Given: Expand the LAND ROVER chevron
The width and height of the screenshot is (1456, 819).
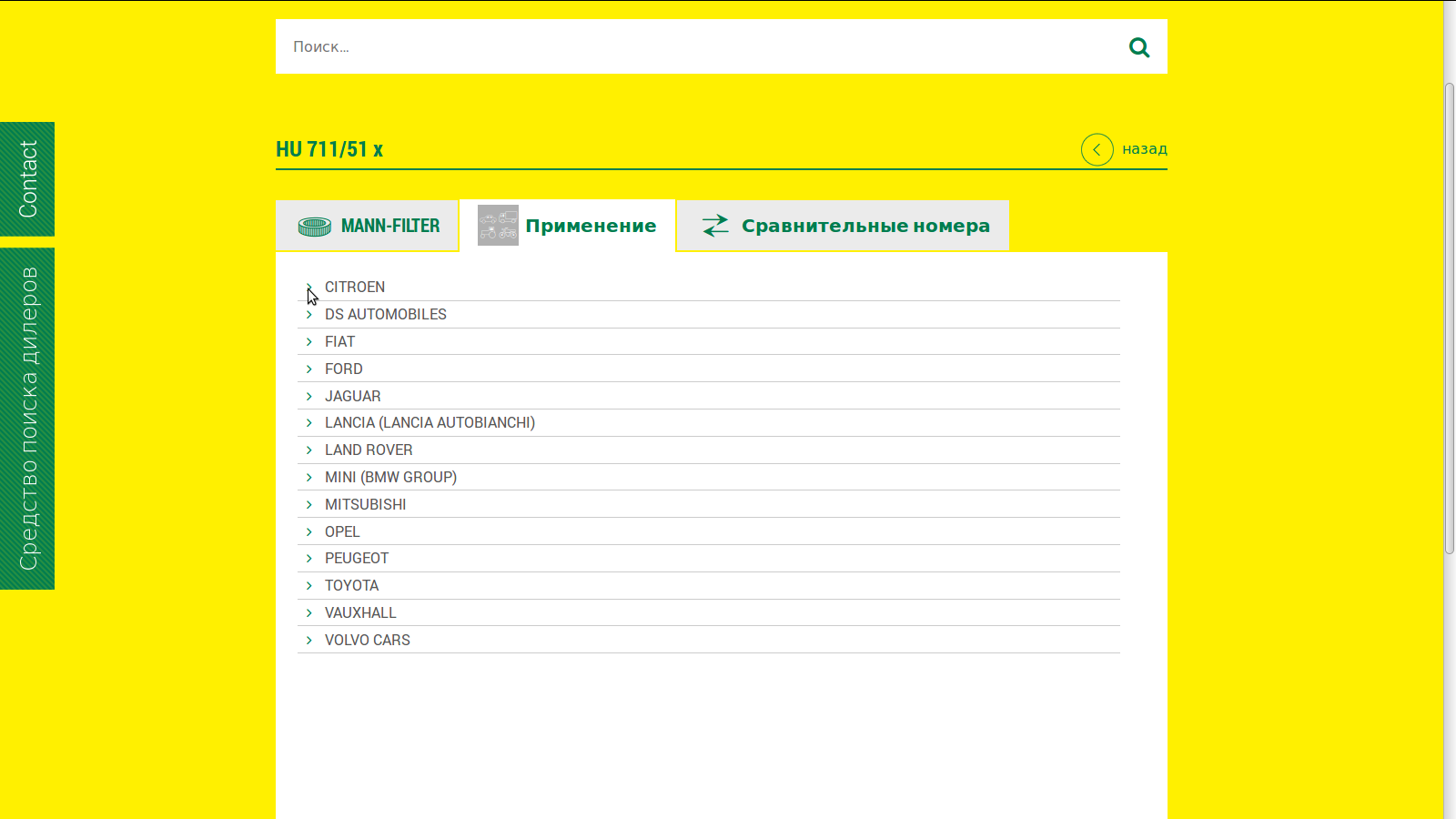Looking at the screenshot, I should coord(309,450).
